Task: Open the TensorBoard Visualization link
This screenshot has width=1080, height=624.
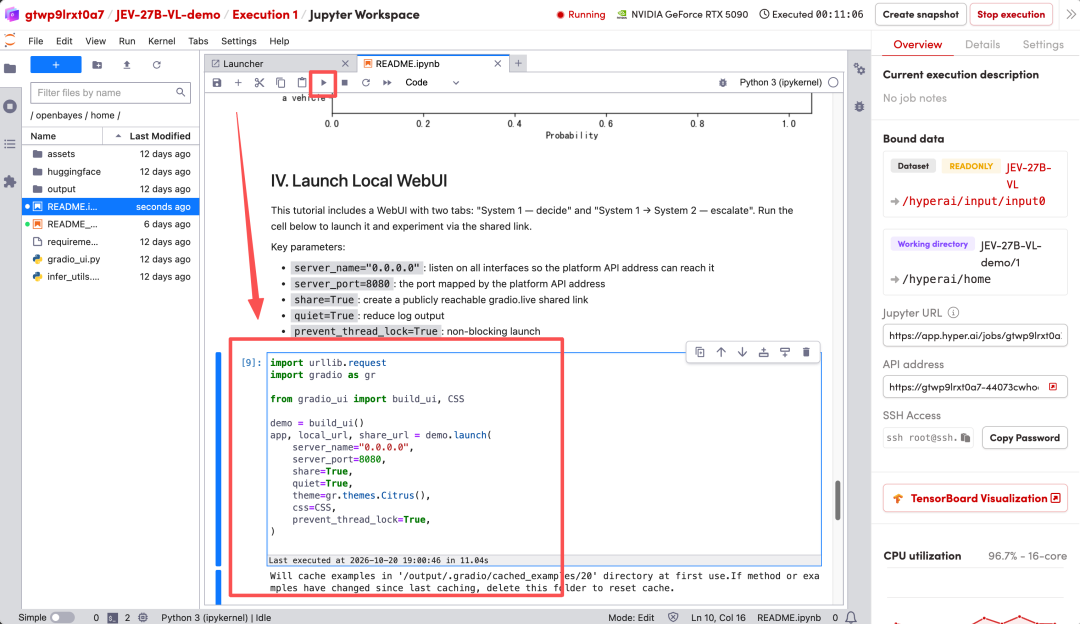Action: pyautogui.click(x=975, y=498)
